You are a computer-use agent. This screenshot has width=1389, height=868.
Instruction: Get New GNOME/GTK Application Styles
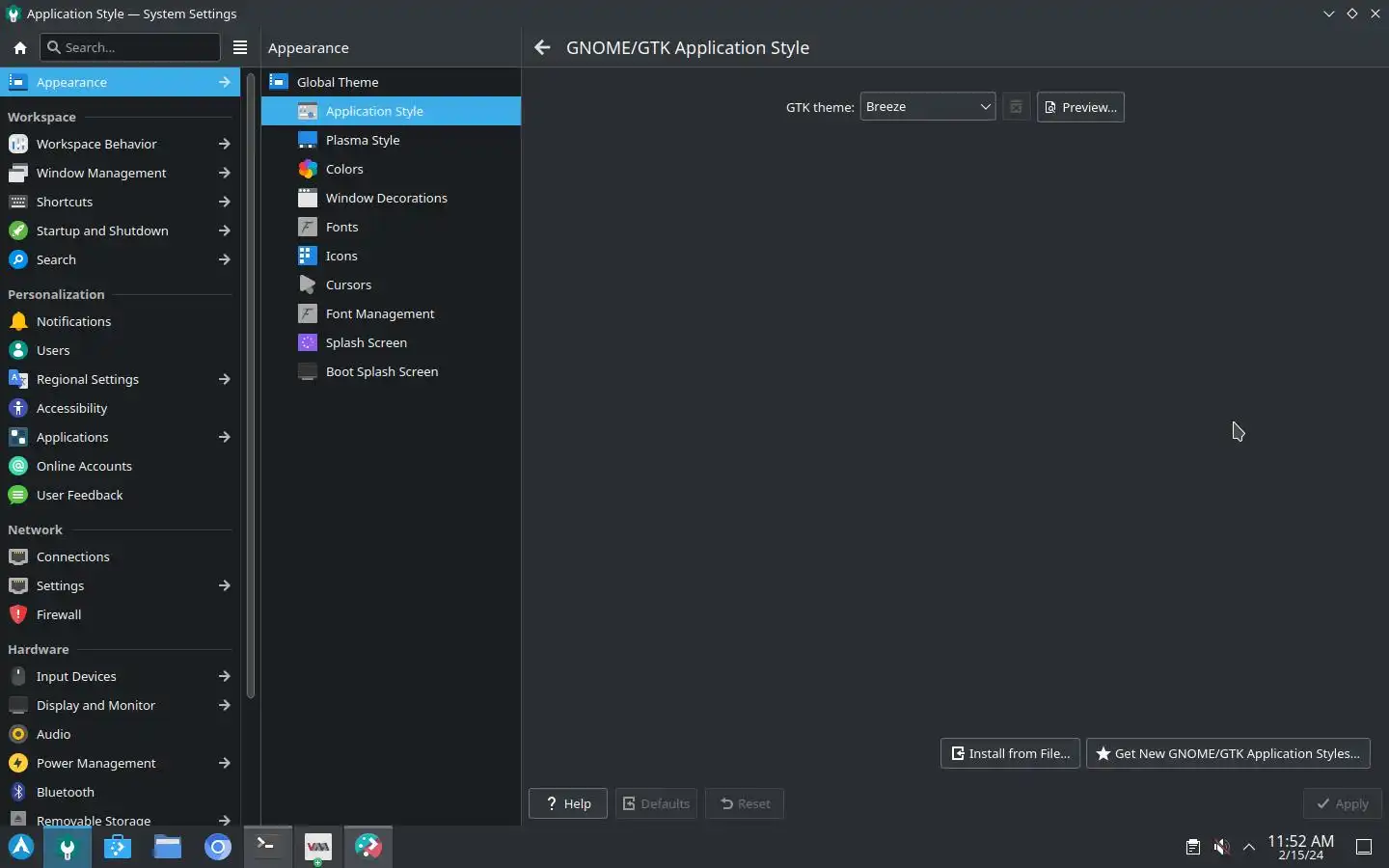1228,753
